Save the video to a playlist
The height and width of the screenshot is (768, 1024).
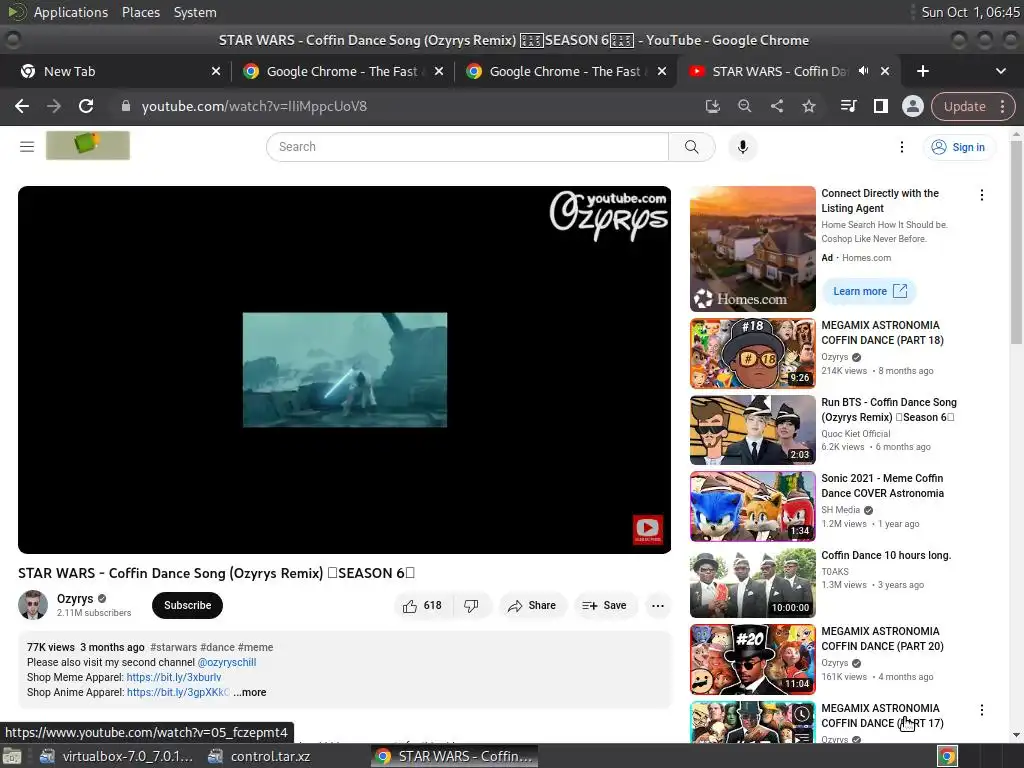pos(604,606)
